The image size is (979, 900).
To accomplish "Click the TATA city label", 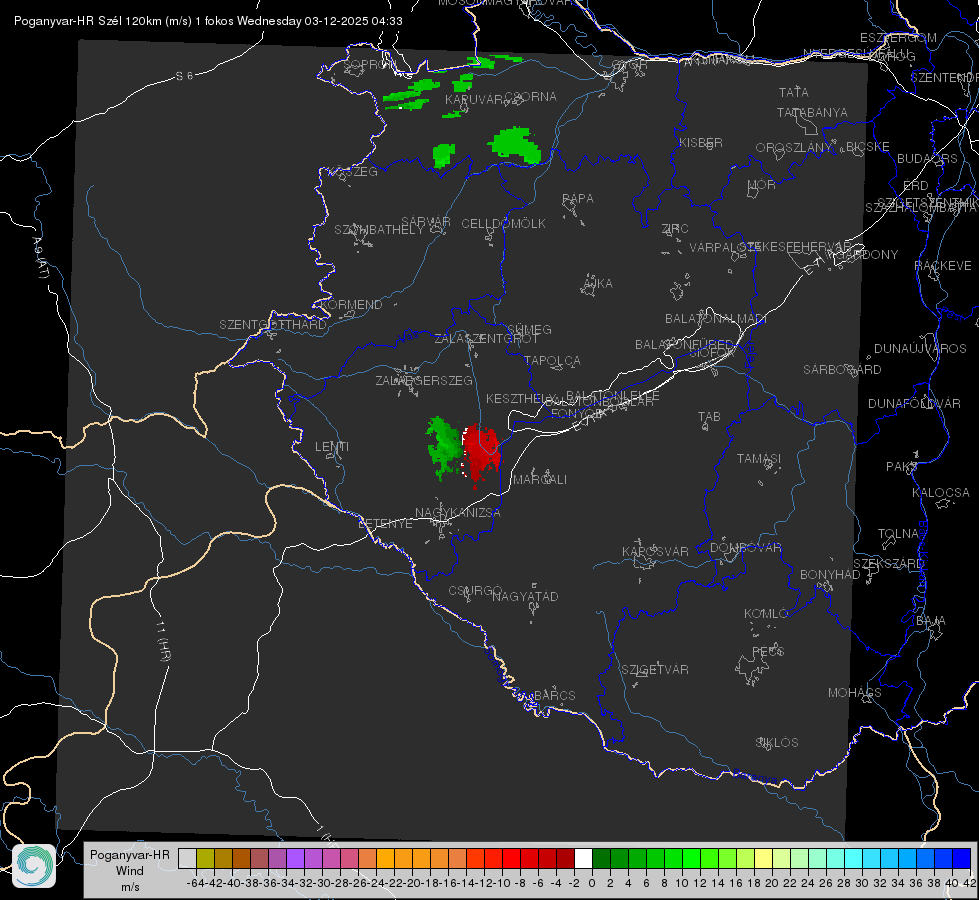I will [x=794, y=92].
